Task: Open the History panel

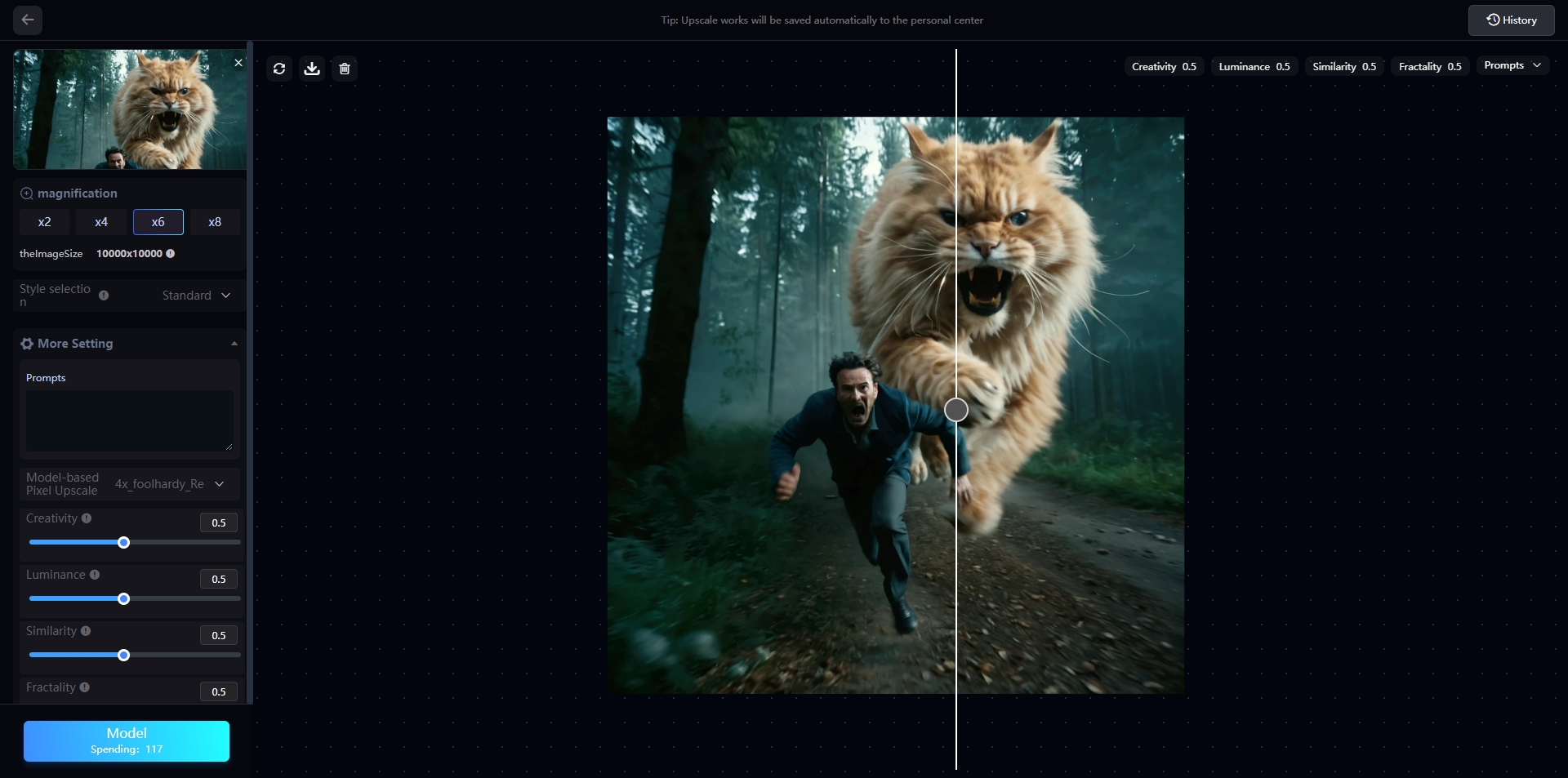Action: pyautogui.click(x=1511, y=20)
